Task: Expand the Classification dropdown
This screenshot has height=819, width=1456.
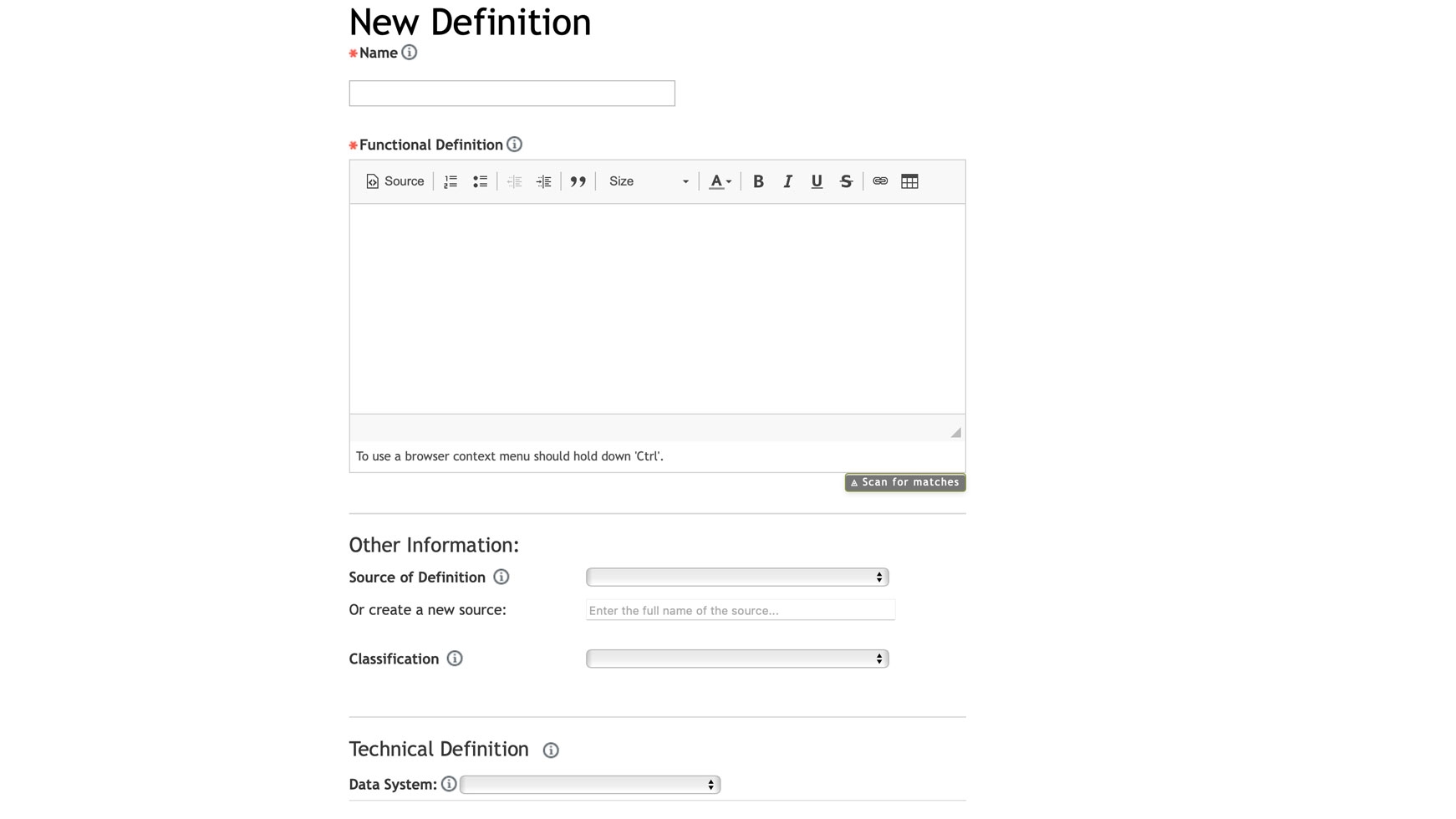Action: point(737,659)
